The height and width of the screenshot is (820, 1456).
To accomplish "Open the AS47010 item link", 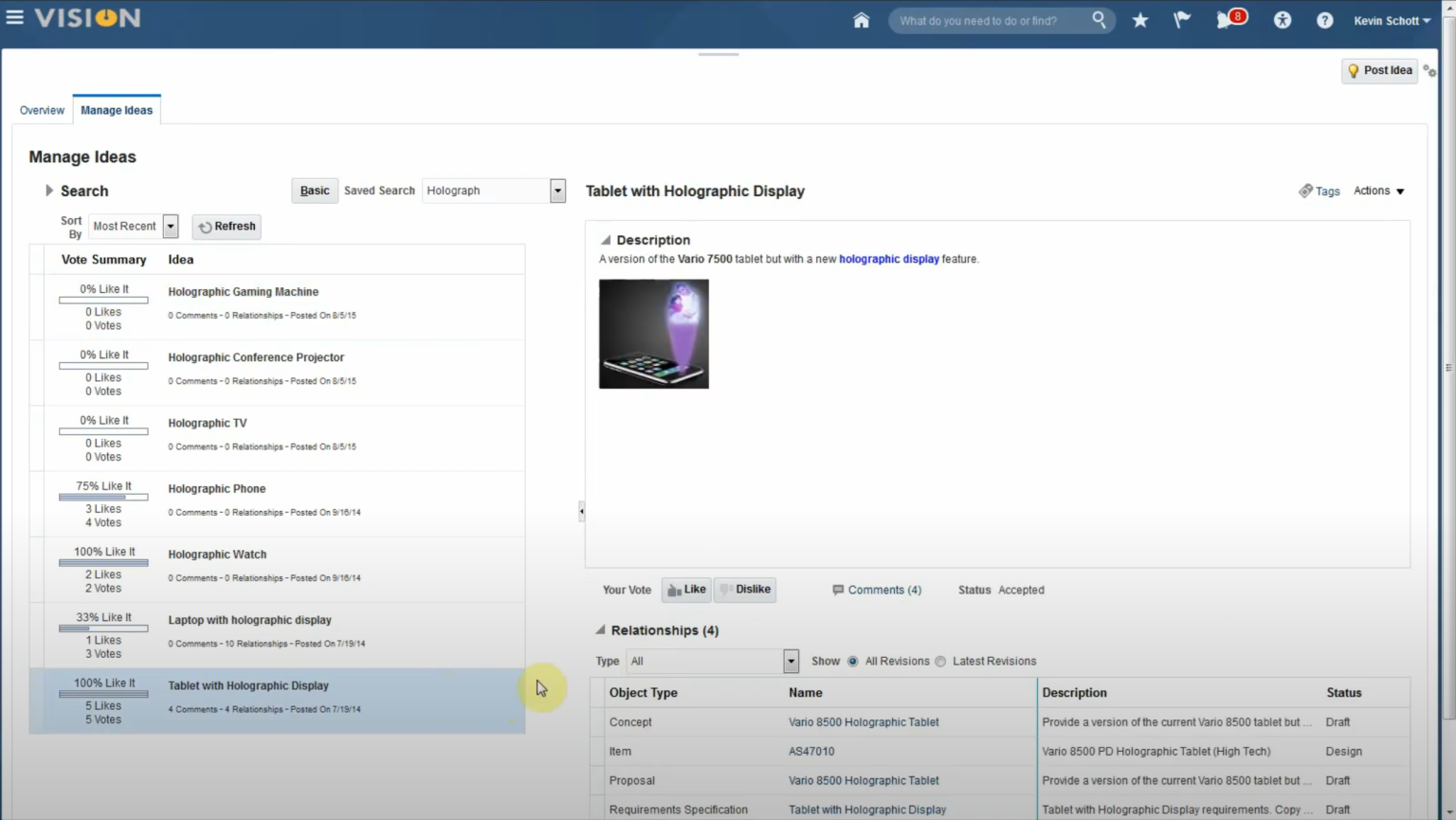I will click(811, 751).
